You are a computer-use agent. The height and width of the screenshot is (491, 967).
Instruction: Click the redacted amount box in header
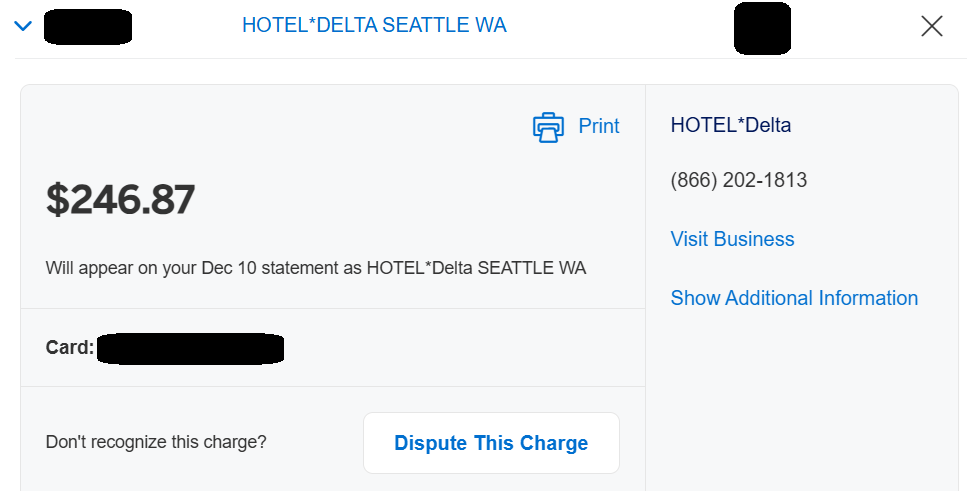pos(762,28)
